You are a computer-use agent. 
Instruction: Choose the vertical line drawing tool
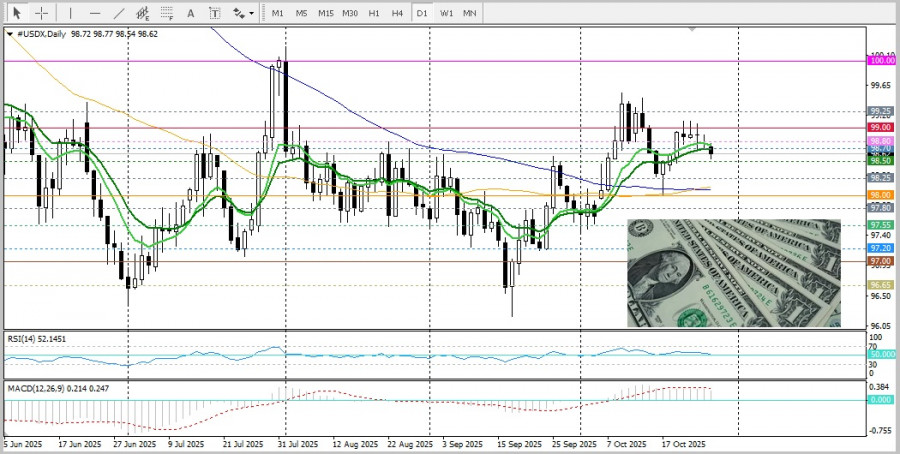[x=71, y=13]
